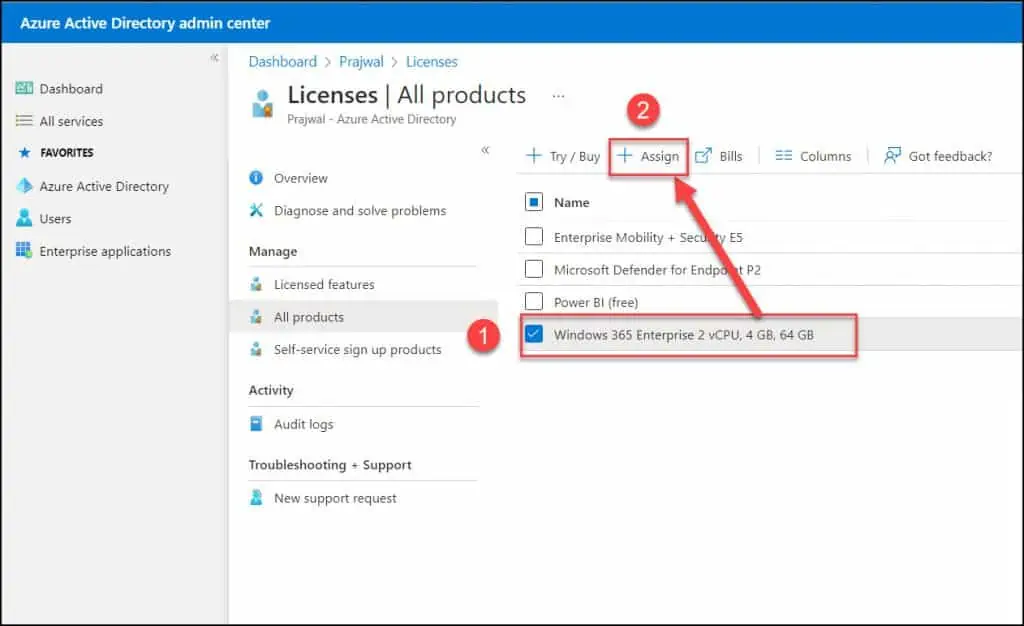Click the Licensed features icon
Viewport: 1024px width, 626px height.
(x=256, y=284)
